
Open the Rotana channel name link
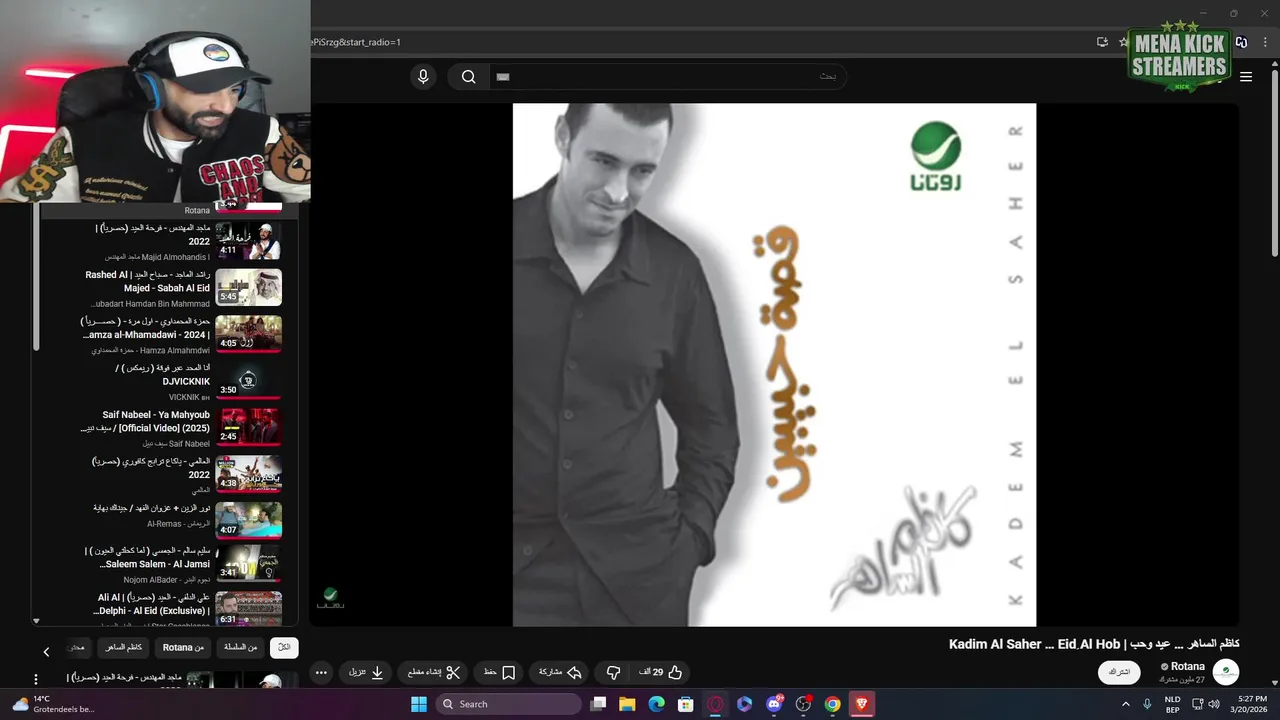(1187, 666)
